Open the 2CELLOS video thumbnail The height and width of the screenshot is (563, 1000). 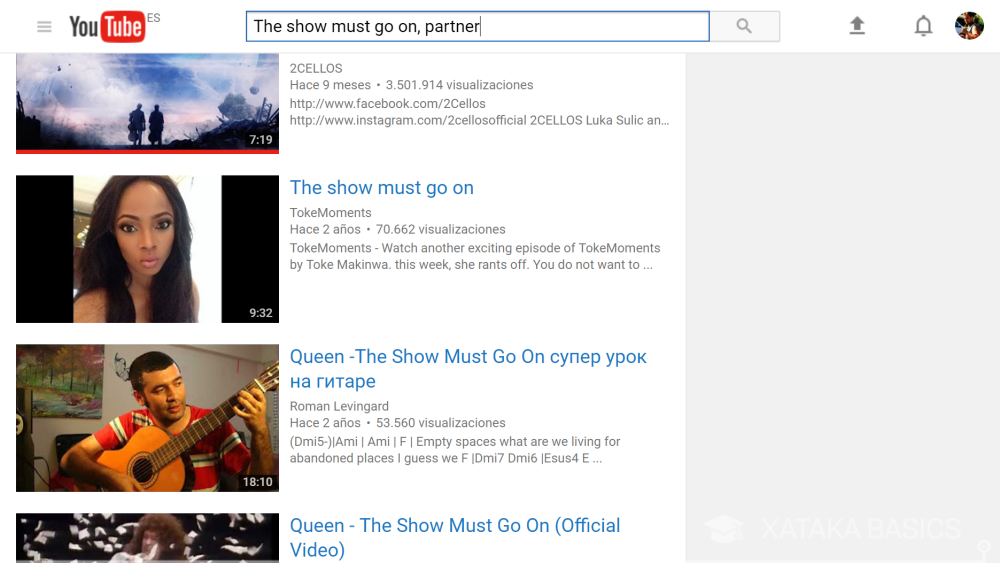pos(147,103)
